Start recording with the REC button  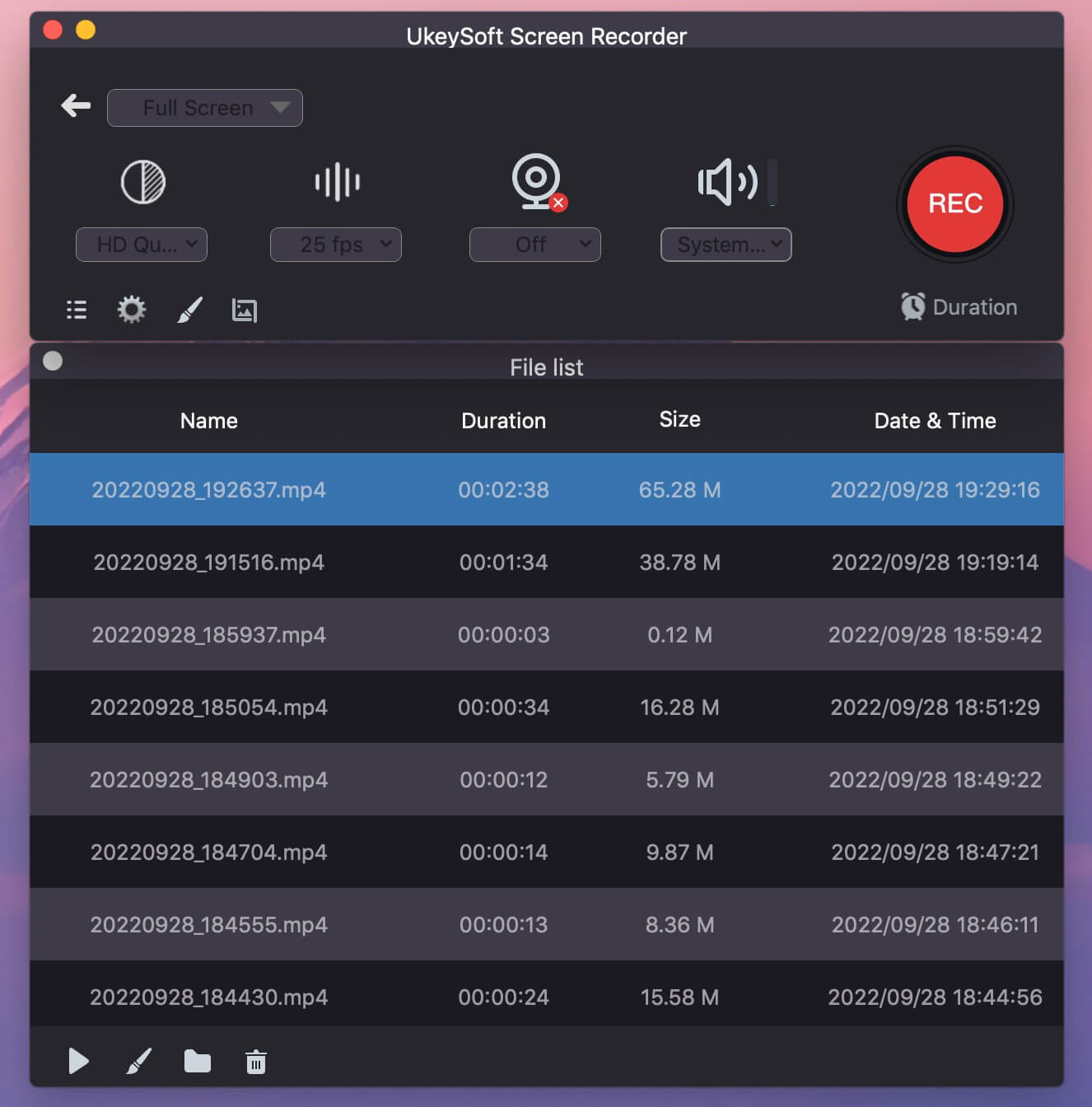pyautogui.click(x=954, y=203)
